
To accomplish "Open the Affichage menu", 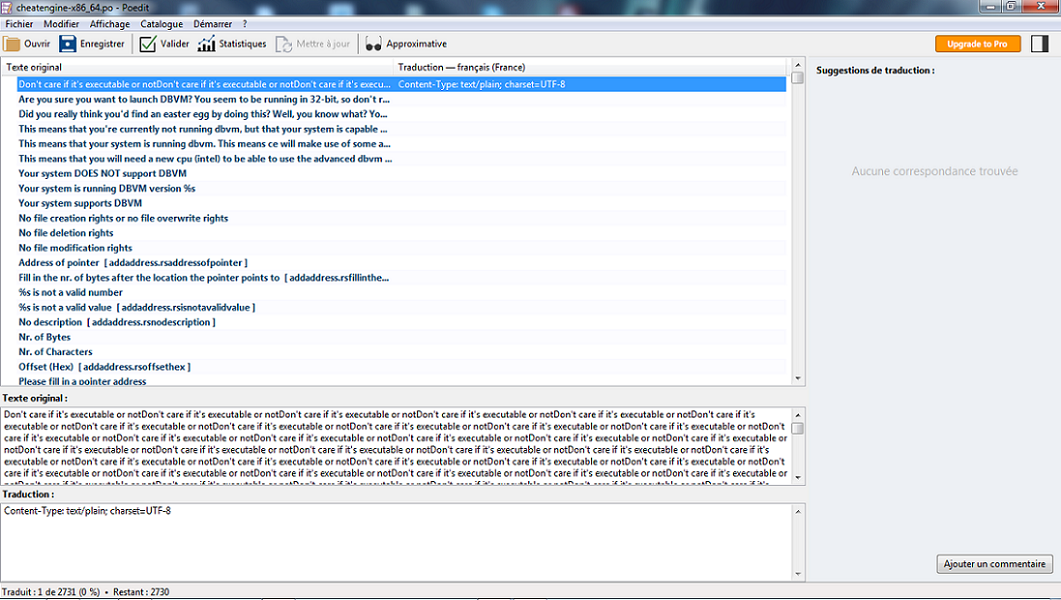I will [110, 23].
